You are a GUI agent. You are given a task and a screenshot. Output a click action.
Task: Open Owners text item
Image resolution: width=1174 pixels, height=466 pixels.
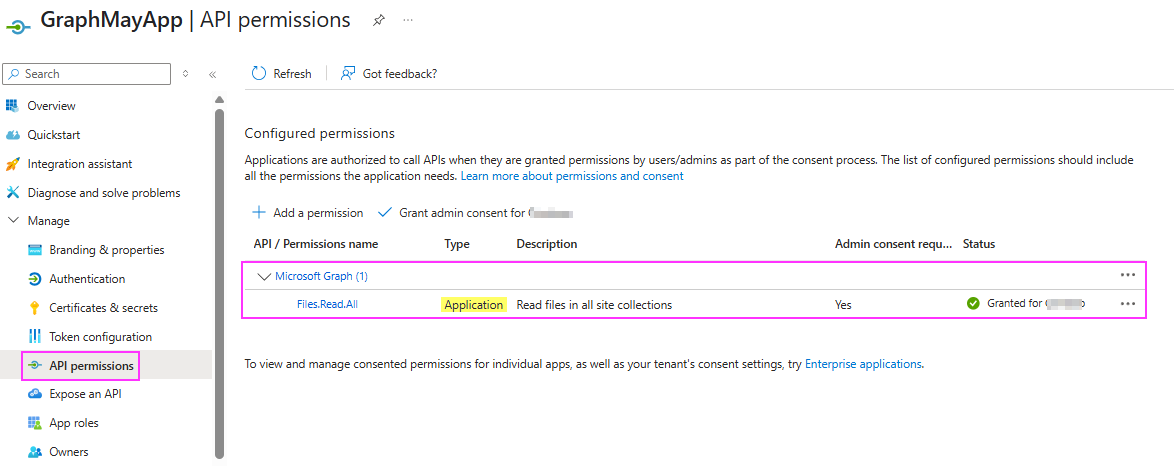pos(69,452)
